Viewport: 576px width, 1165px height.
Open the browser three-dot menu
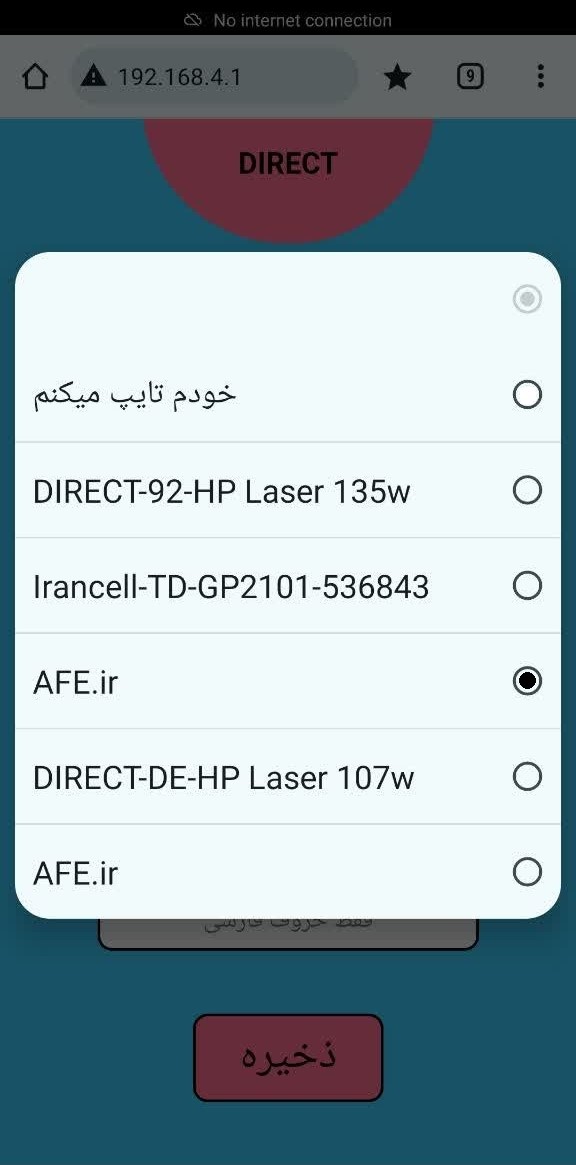click(540, 76)
